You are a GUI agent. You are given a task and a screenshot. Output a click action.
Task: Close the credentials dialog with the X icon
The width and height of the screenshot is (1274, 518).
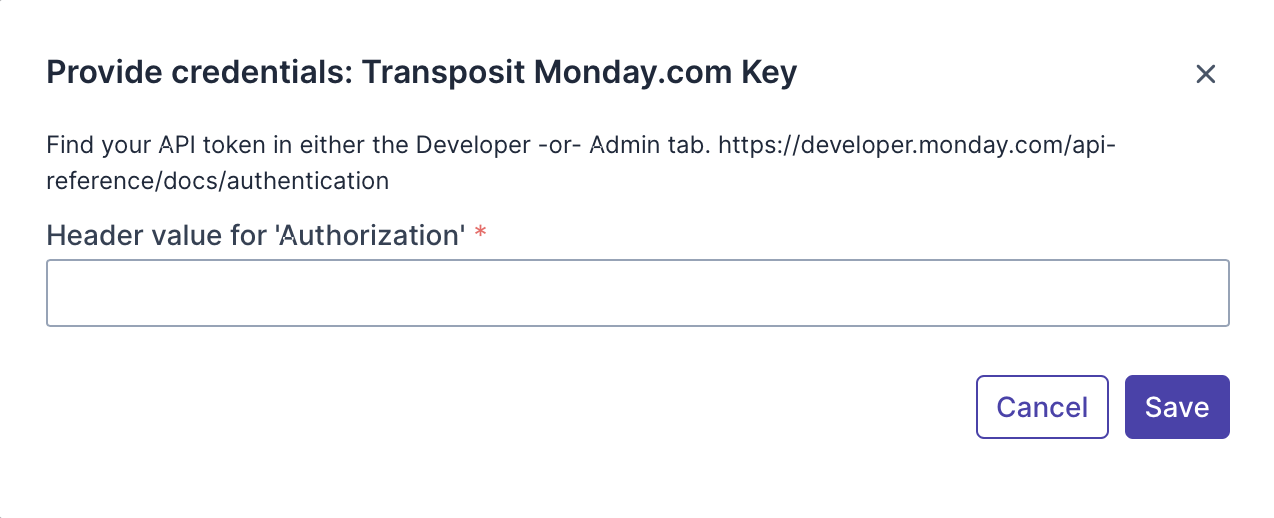(x=1205, y=74)
